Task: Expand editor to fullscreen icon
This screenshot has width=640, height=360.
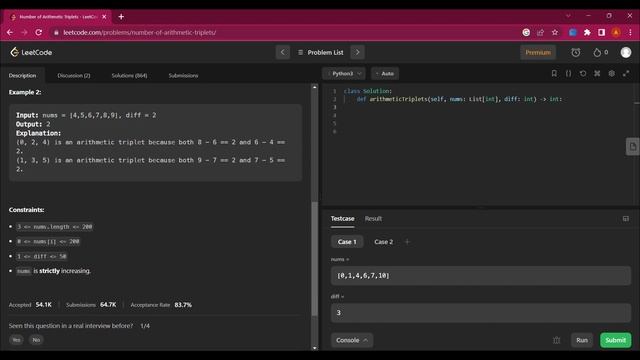Action: 626,73
